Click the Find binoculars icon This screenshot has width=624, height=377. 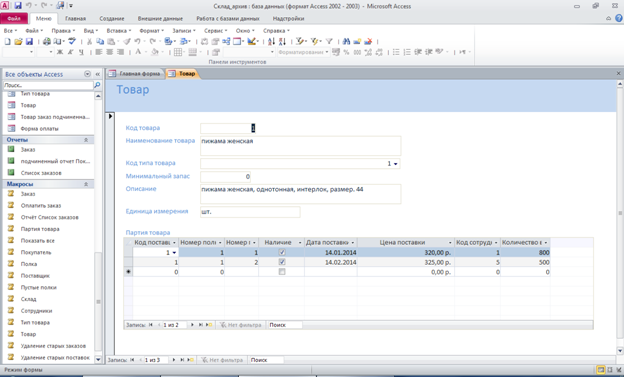[x=346, y=41]
